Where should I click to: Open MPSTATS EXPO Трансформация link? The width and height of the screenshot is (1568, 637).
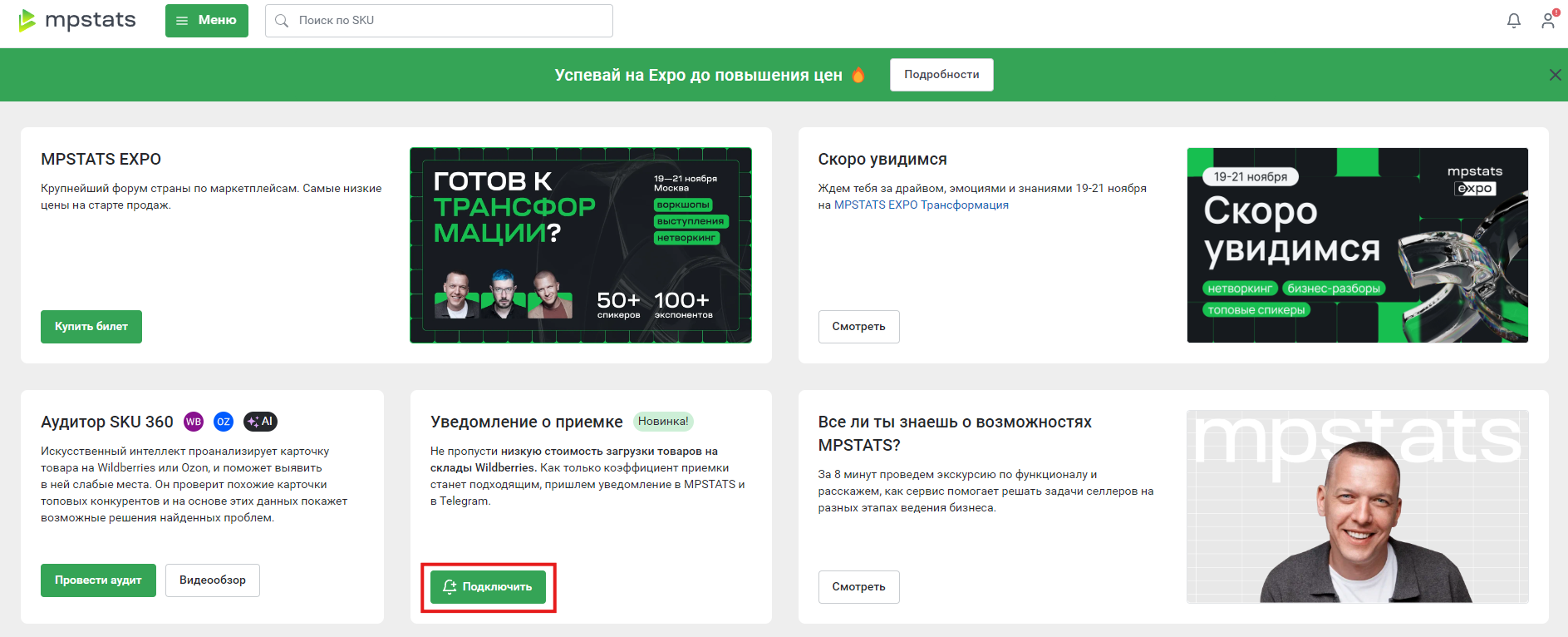922,205
